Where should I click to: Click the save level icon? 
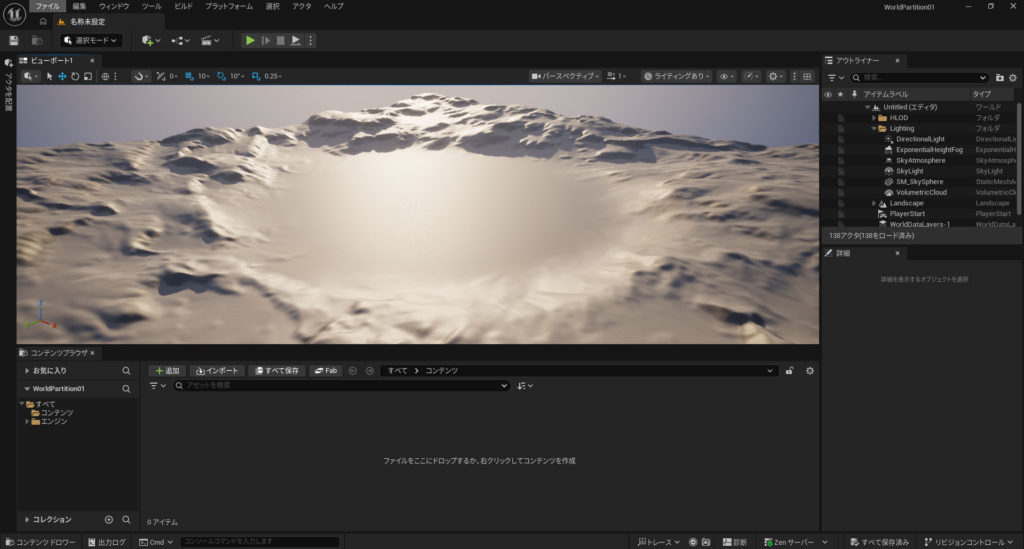pyautogui.click(x=14, y=40)
